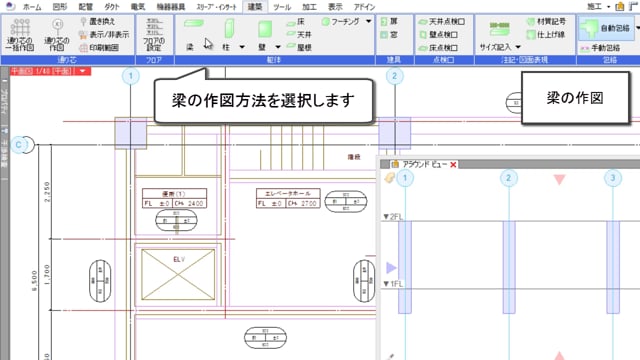Viewport: 640px width, 360px height.
Task: Expand the フーチング dropdown arrow
Action: [369, 21]
